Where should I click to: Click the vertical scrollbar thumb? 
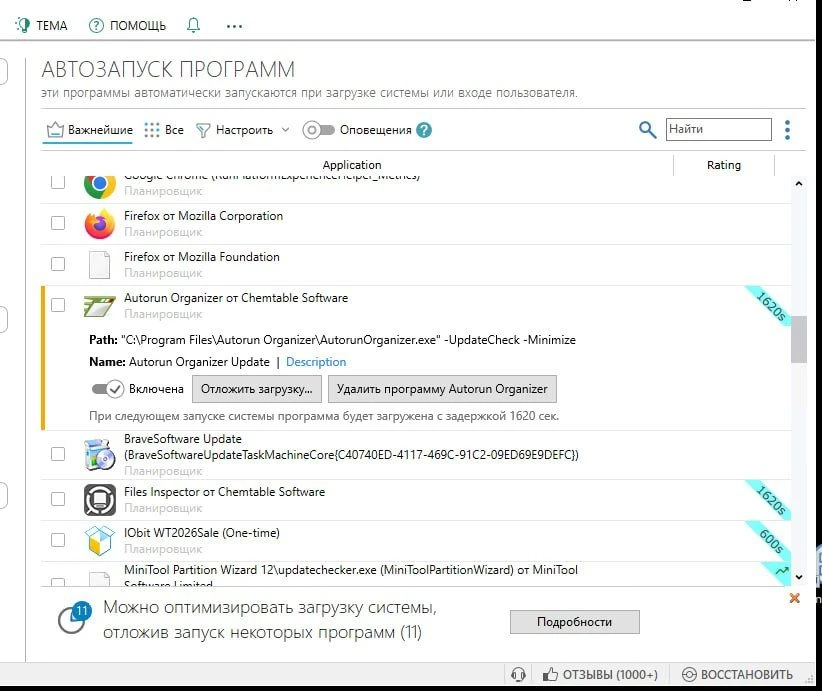click(798, 339)
